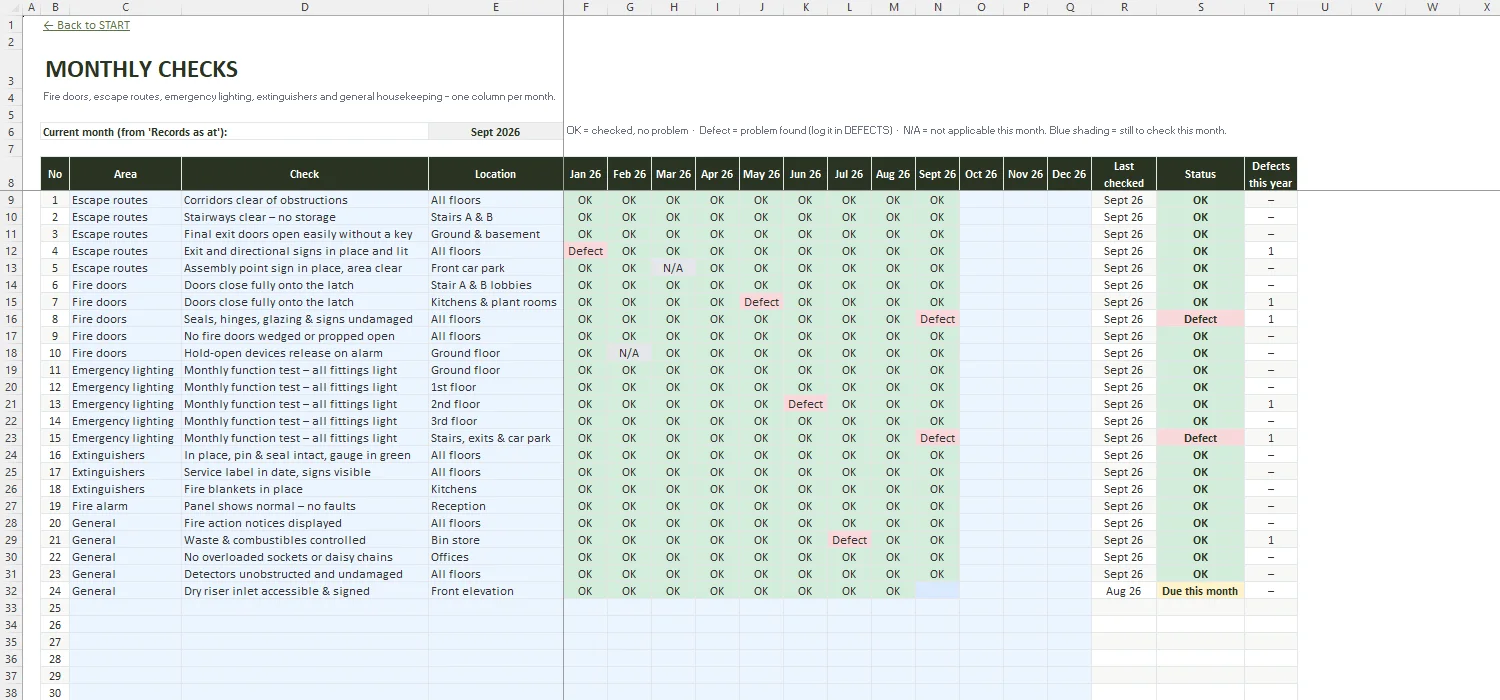
Task: Select the Due this month status cell
Action: pyautogui.click(x=1200, y=591)
